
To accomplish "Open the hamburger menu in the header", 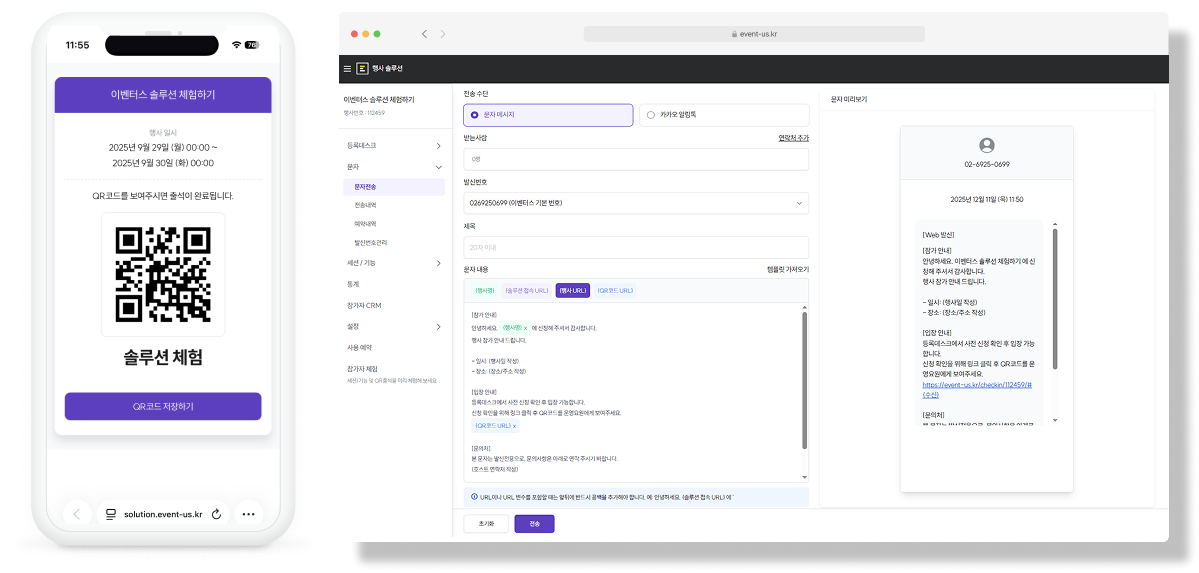I will click(x=347, y=68).
